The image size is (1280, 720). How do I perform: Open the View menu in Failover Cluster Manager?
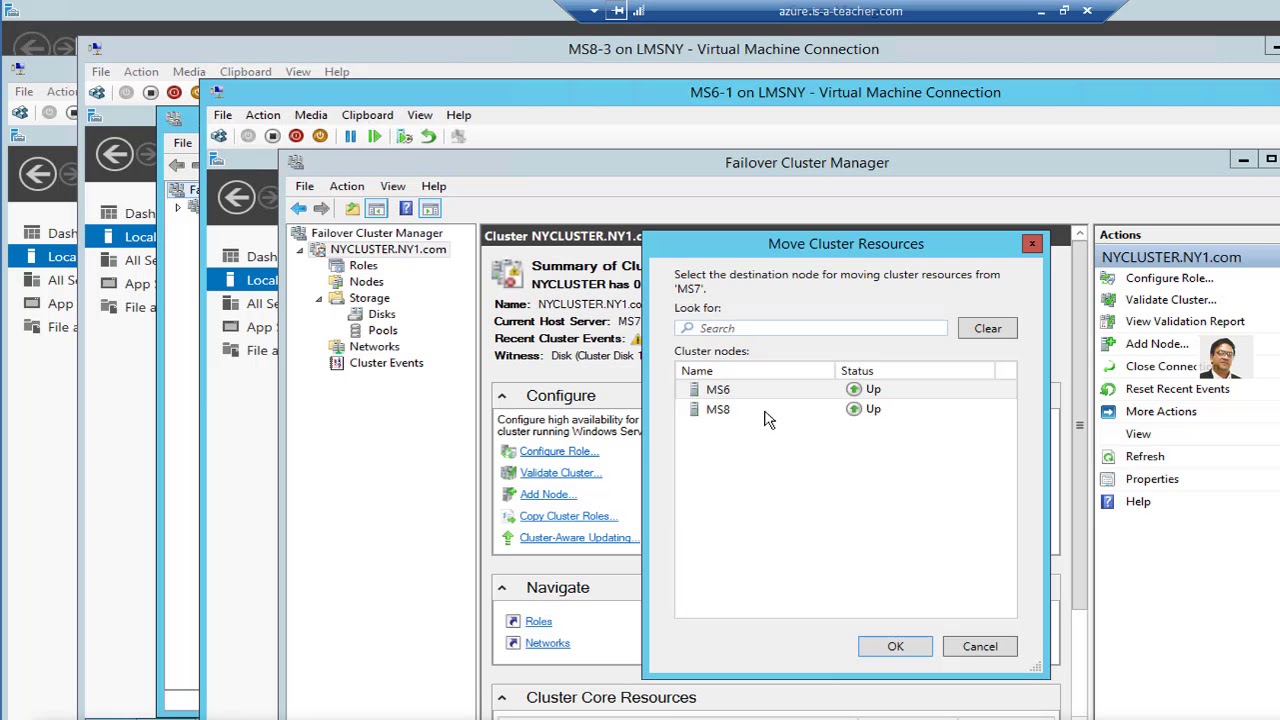(x=392, y=186)
